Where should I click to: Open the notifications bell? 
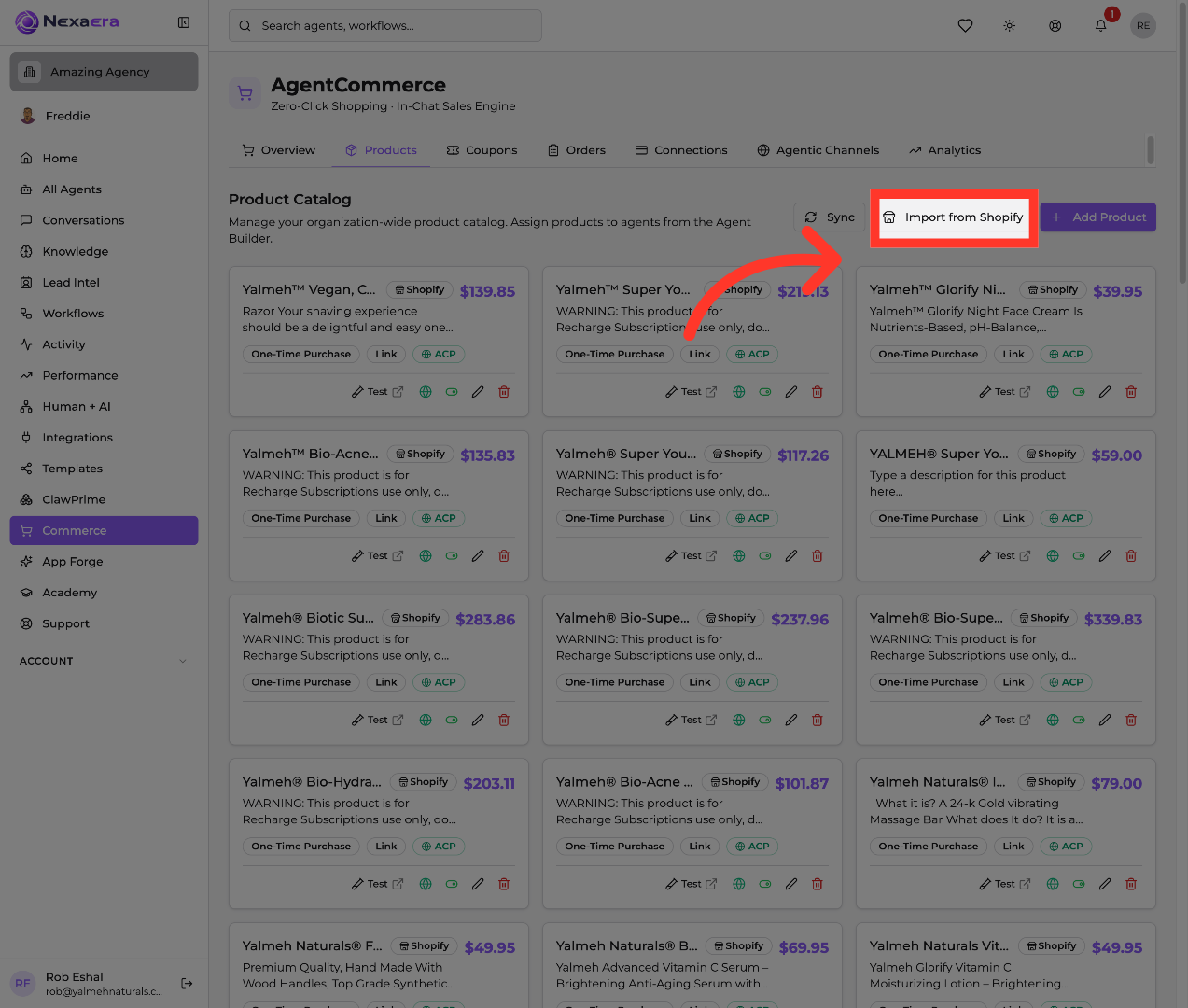tap(1101, 26)
